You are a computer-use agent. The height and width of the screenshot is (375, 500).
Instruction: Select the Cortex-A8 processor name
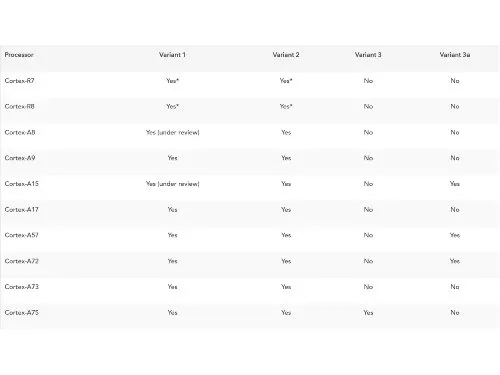click(x=20, y=132)
